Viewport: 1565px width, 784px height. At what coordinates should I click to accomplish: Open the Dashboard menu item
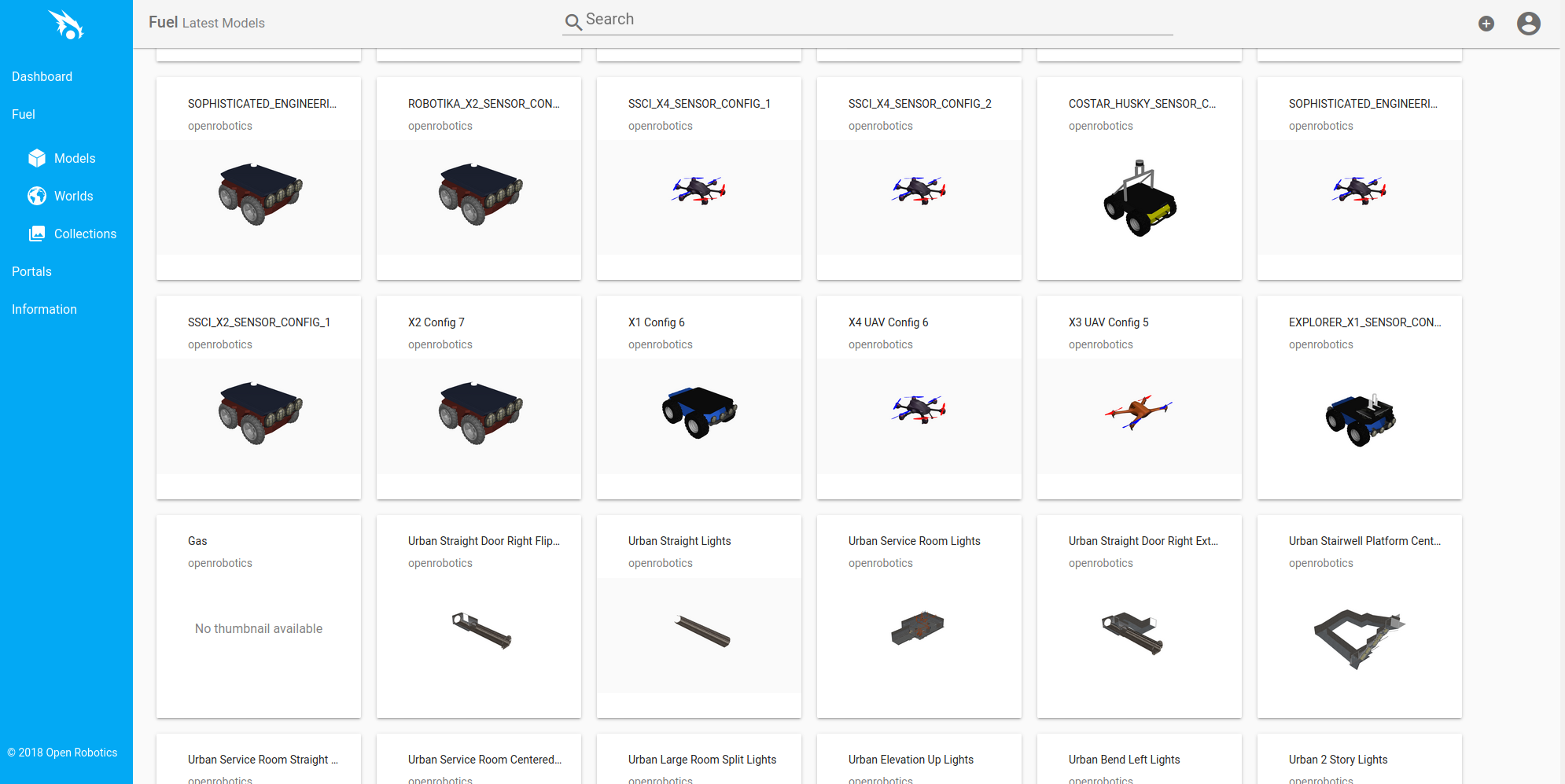[x=42, y=76]
